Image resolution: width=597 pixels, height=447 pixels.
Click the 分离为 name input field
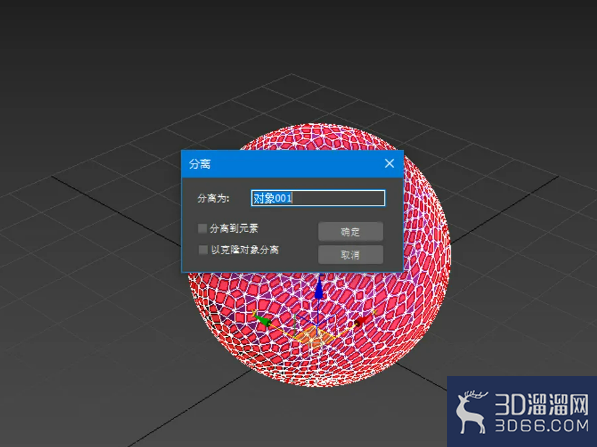pos(318,198)
